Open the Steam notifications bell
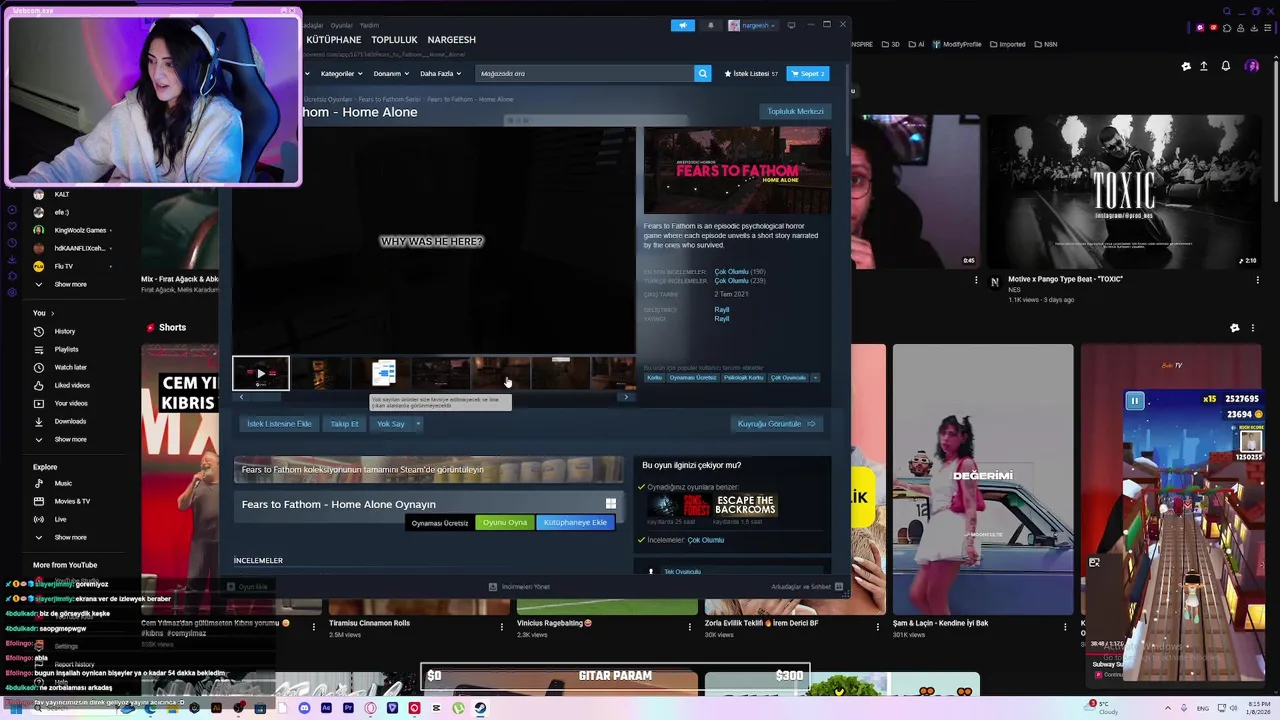Screen dimensions: 1280x720 (x=711, y=25)
